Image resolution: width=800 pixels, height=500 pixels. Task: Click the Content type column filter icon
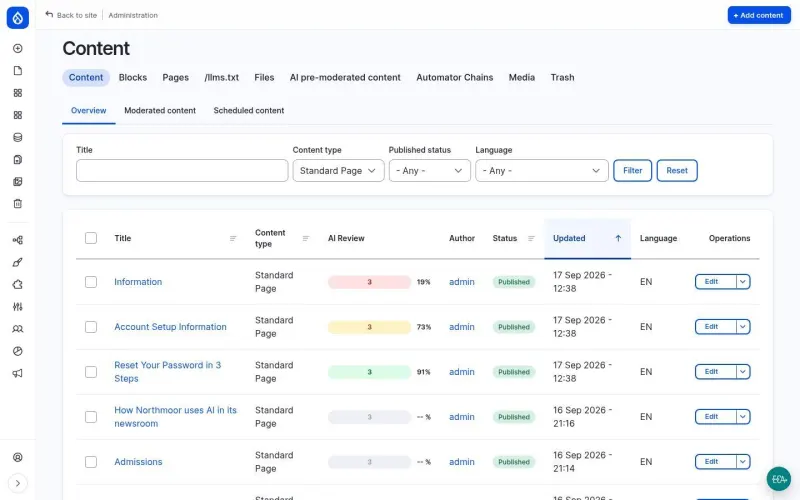point(306,238)
